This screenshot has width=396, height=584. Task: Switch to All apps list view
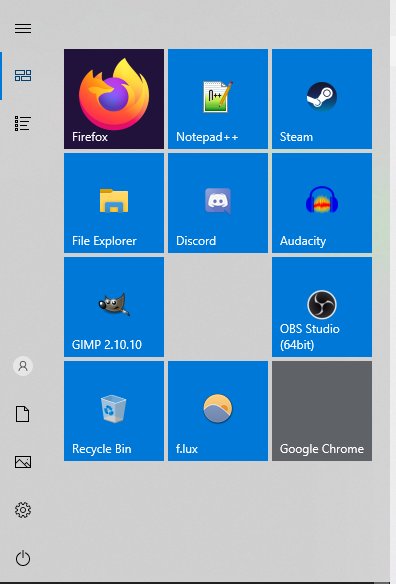click(x=23, y=123)
